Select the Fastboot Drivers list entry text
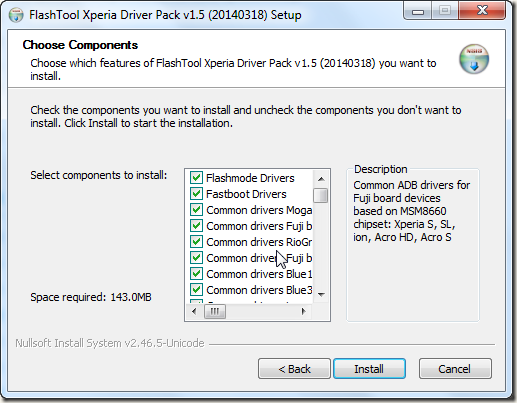Image resolution: width=517 pixels, height=403 pixels. pos(246,194)
